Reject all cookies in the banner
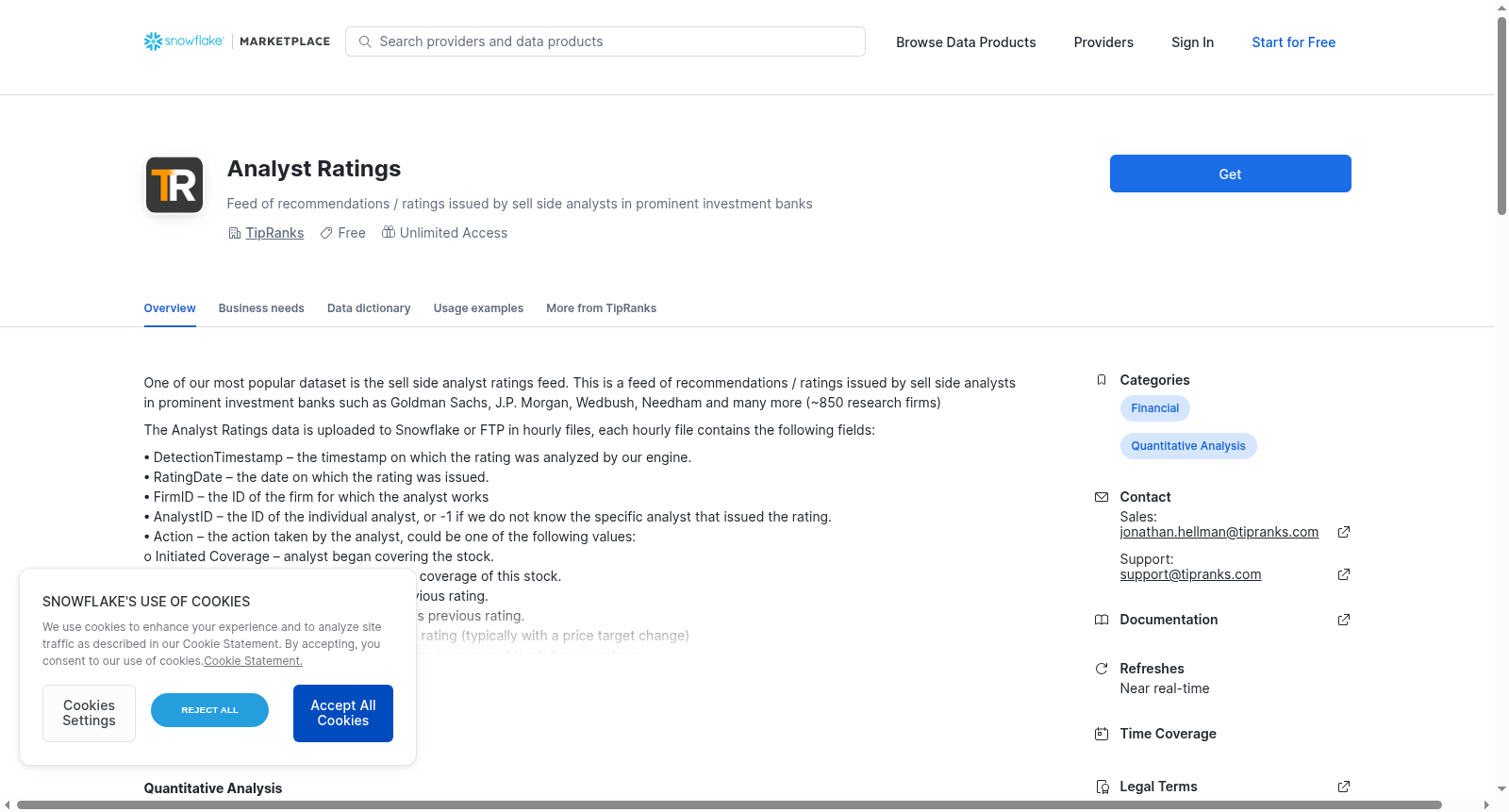 [x=209, y=710]
